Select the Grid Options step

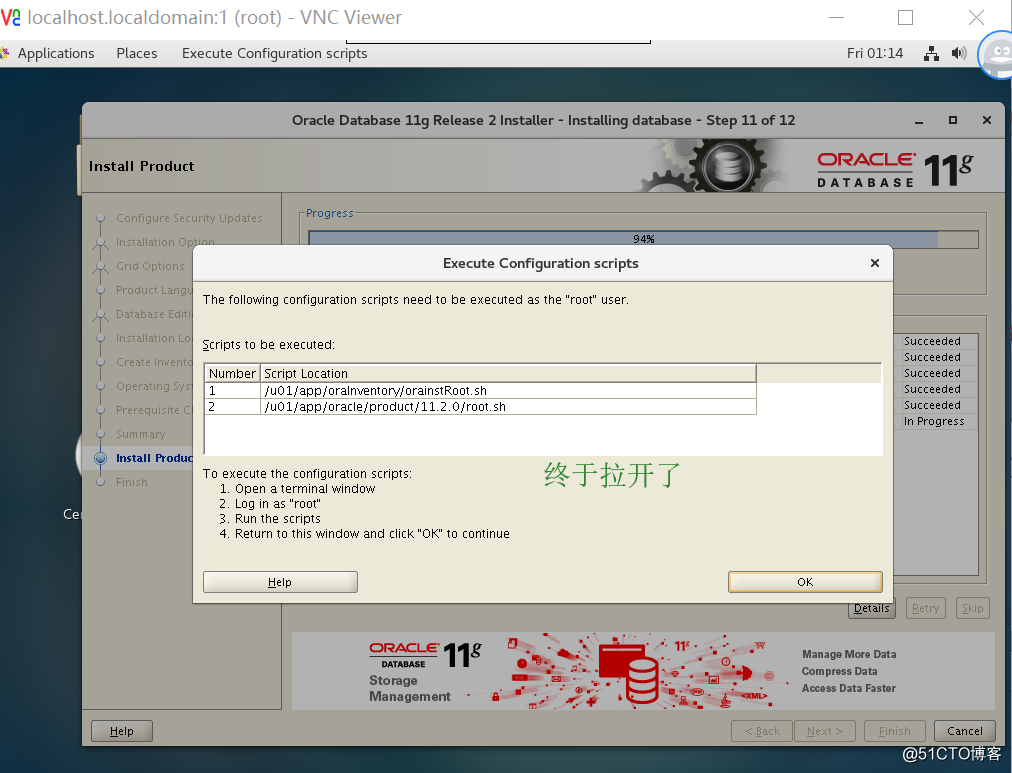point(150,266)
